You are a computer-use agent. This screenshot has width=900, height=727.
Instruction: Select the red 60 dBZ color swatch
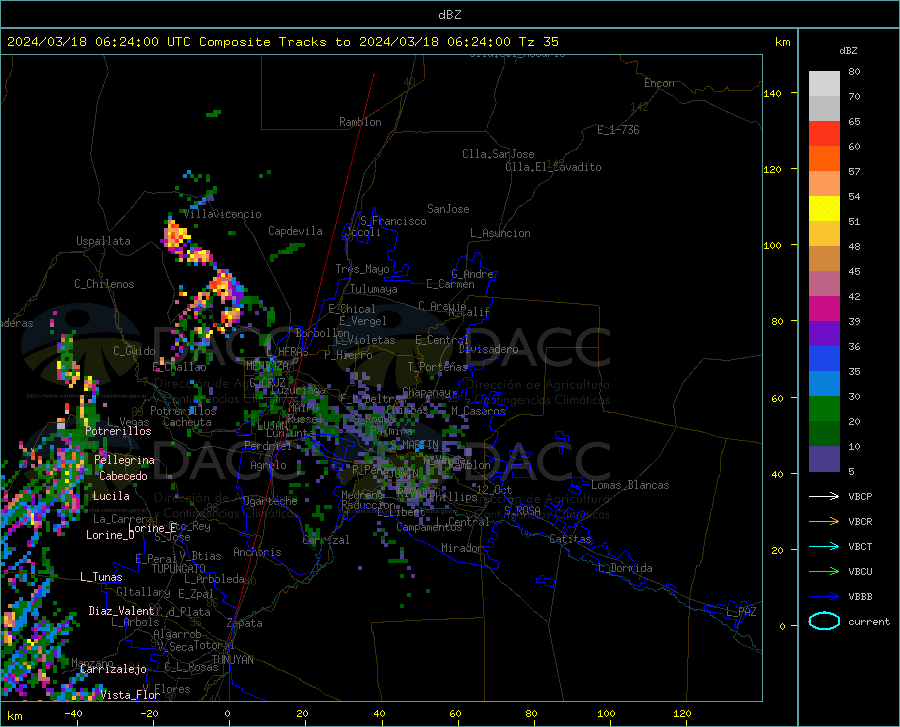pyautogui.click(x=824, y=134)
